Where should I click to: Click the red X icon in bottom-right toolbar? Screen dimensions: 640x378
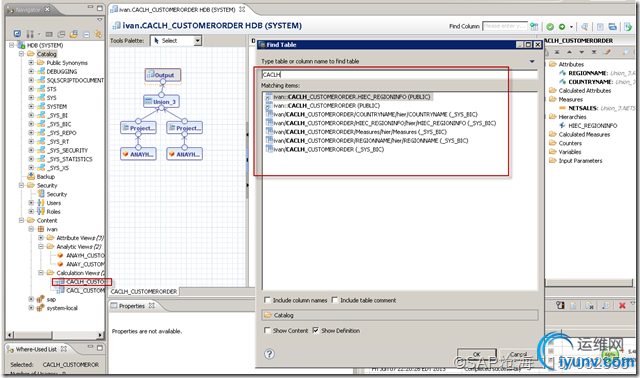click(x=622, y=305)
